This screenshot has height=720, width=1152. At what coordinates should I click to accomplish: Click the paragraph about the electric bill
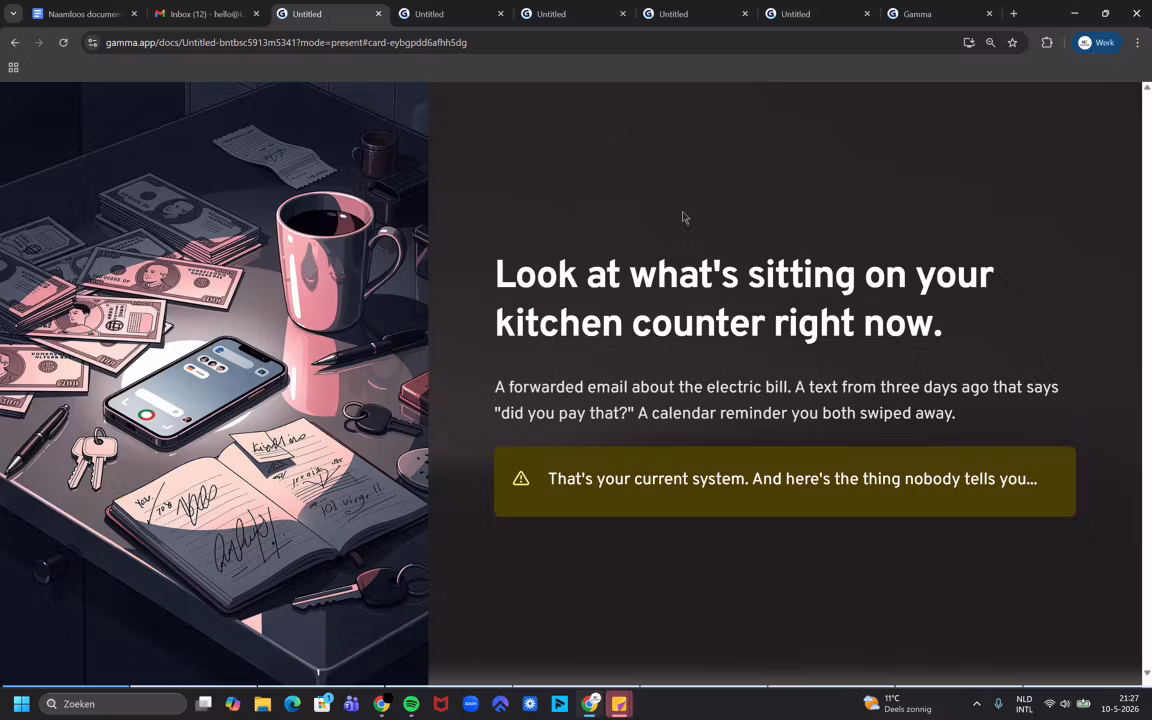777,400
